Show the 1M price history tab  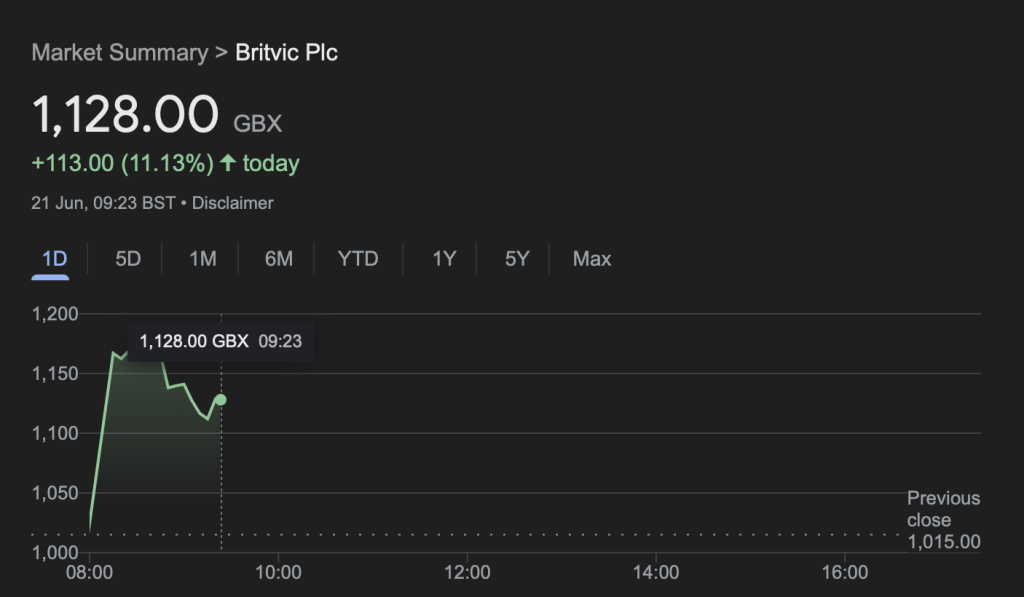(x=203, y=259)
